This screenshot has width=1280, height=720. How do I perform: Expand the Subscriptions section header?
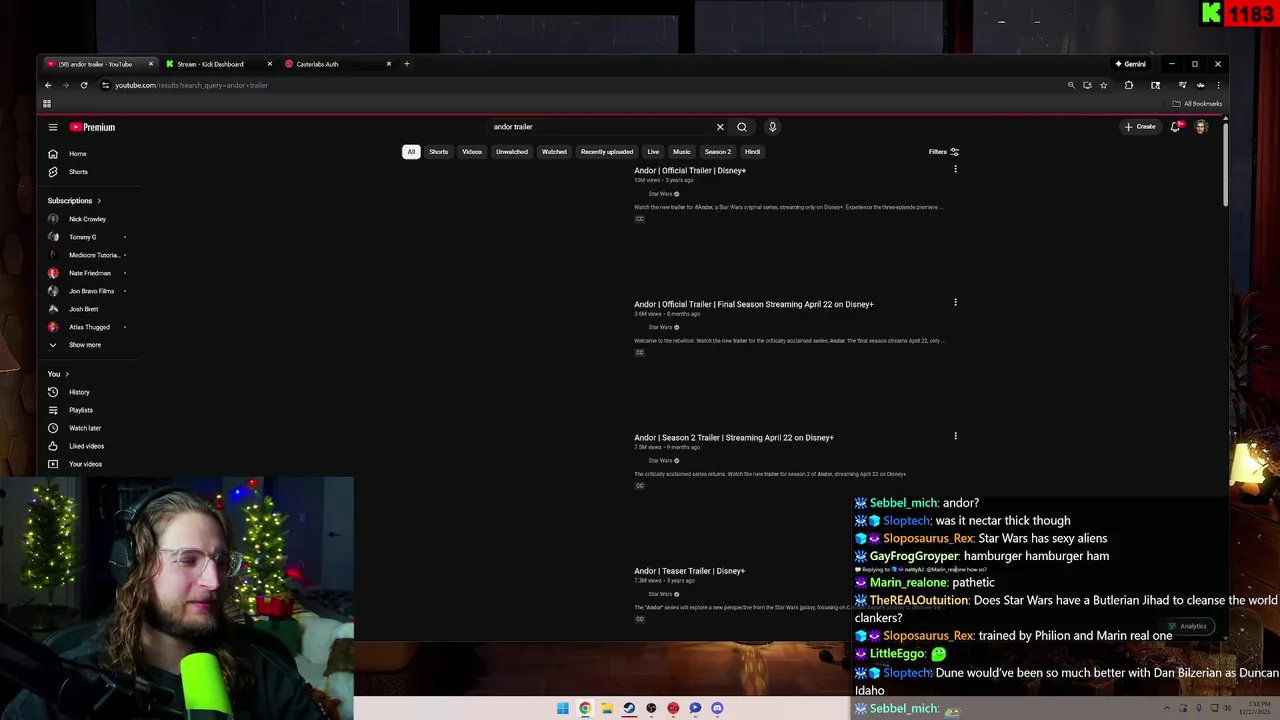click(74, 201)
